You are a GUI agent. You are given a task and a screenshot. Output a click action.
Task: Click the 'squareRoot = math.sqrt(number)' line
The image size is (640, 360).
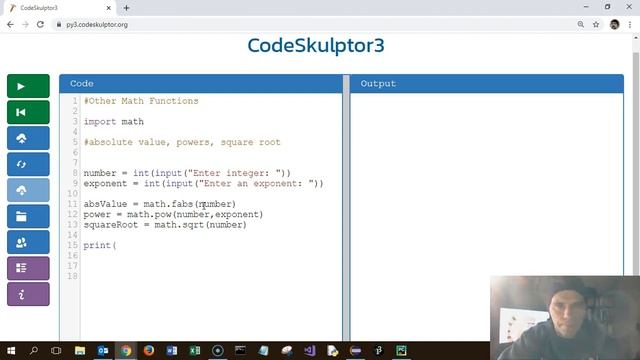click(x=165, y=225)
